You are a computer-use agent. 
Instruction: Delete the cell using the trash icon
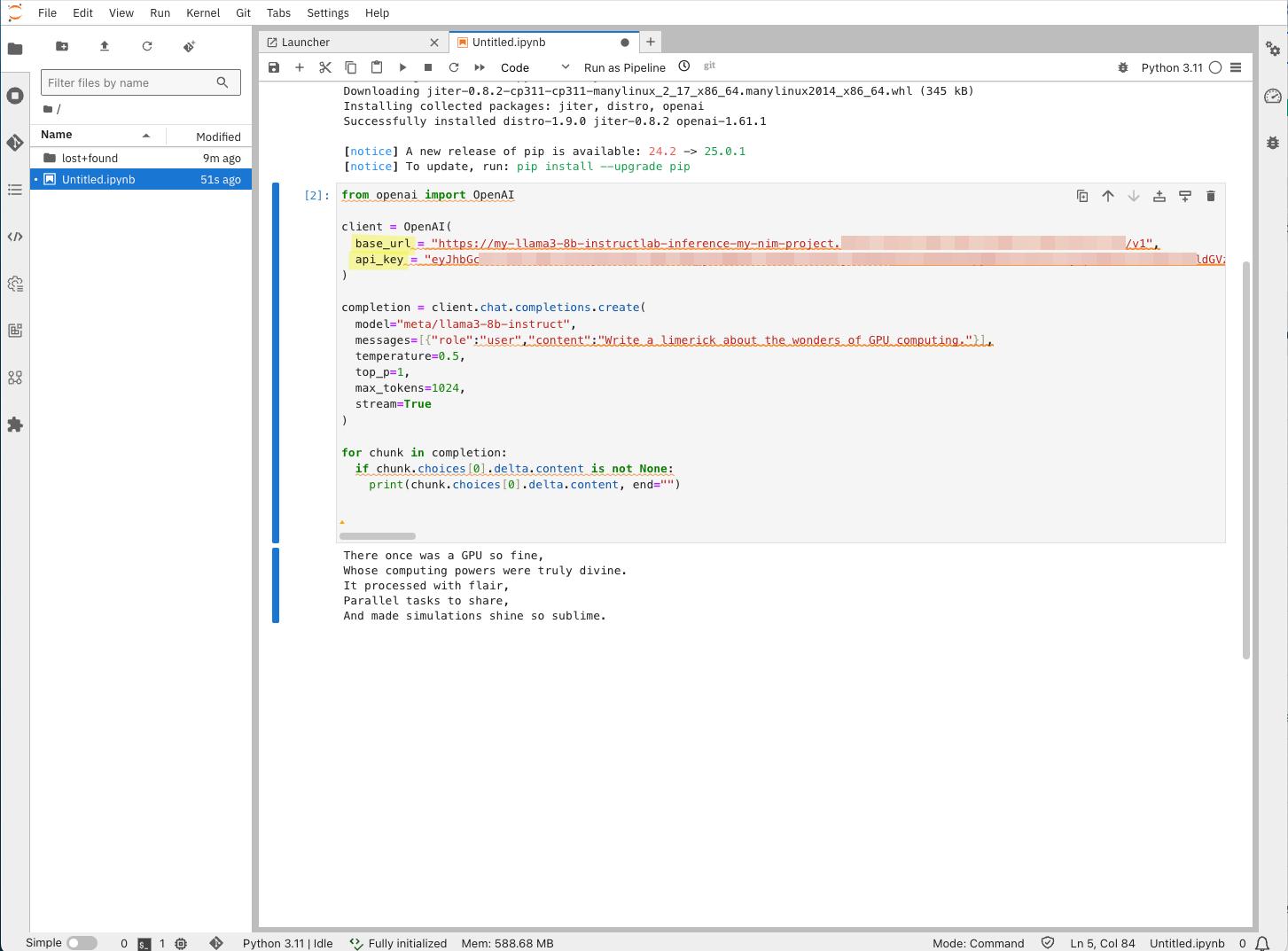click(x=1210, y=196)
